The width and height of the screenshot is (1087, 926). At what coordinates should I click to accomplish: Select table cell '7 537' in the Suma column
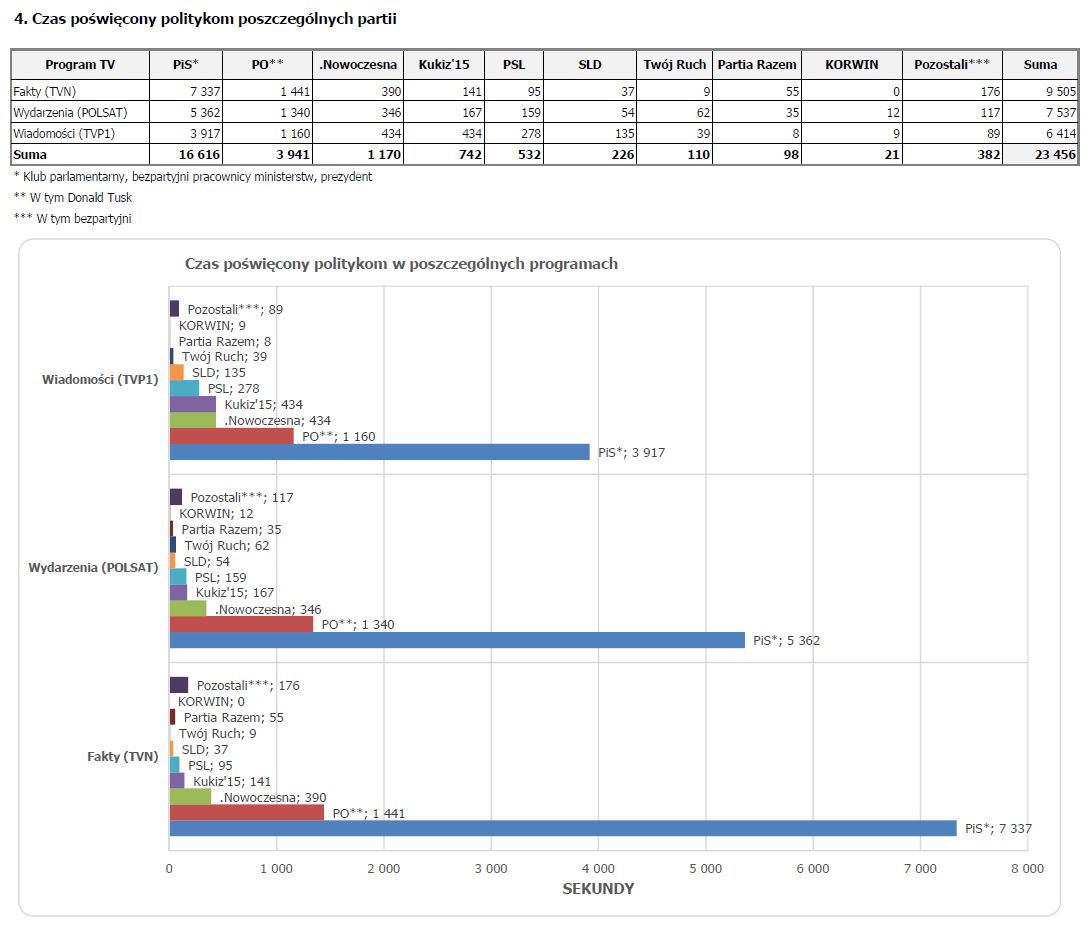pos(1041,112)
